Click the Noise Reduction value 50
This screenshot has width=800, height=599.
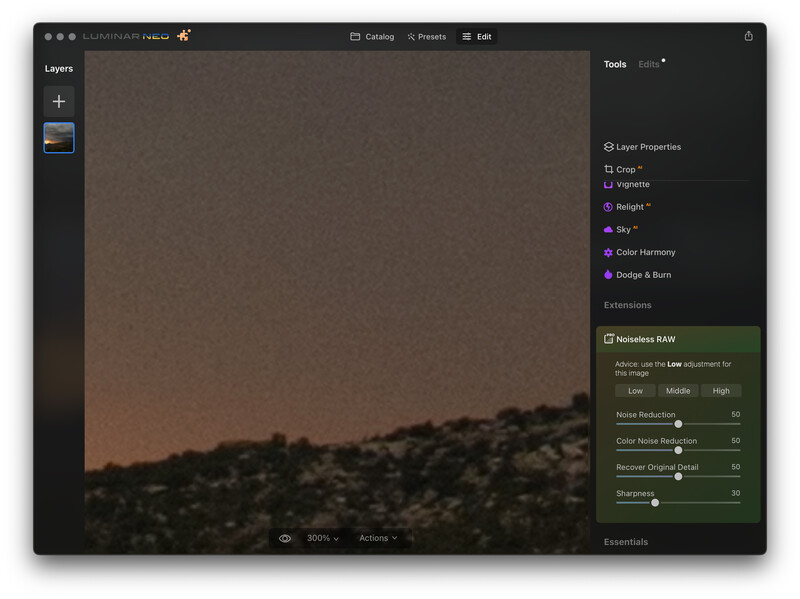[736, 414]
